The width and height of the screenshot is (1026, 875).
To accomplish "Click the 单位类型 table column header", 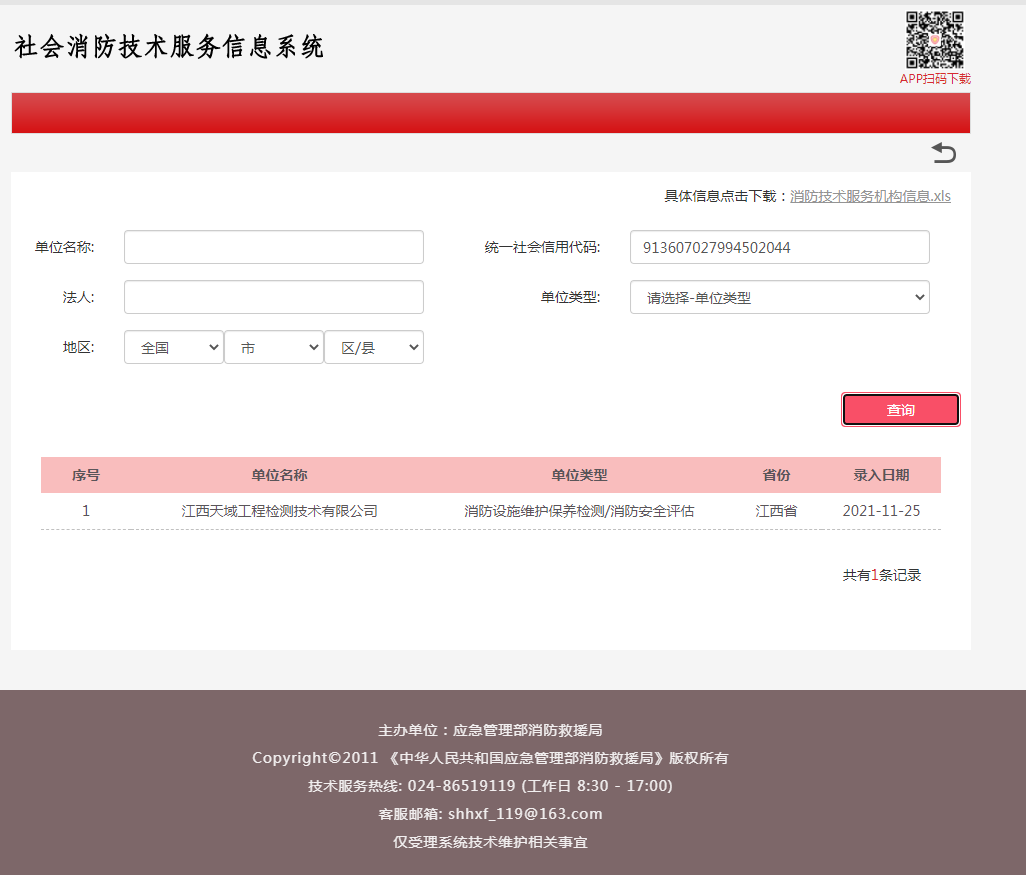I will 579,475.
